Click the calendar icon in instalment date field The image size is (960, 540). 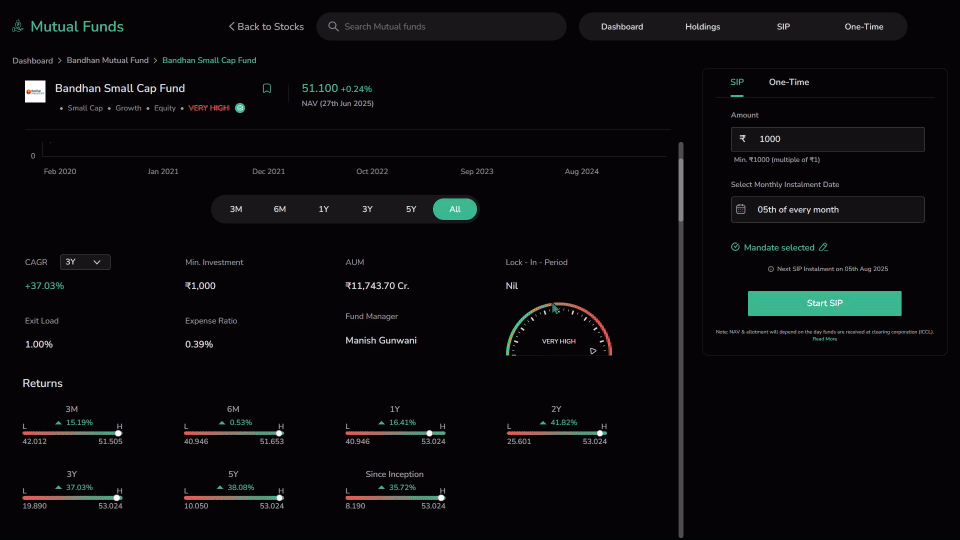pyautogui.click(x=741, y=209)
